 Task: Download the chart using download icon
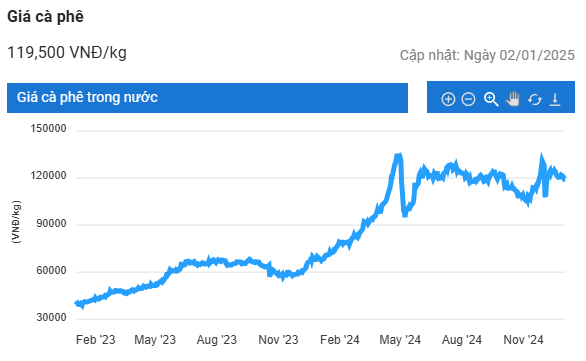(555, 99)
